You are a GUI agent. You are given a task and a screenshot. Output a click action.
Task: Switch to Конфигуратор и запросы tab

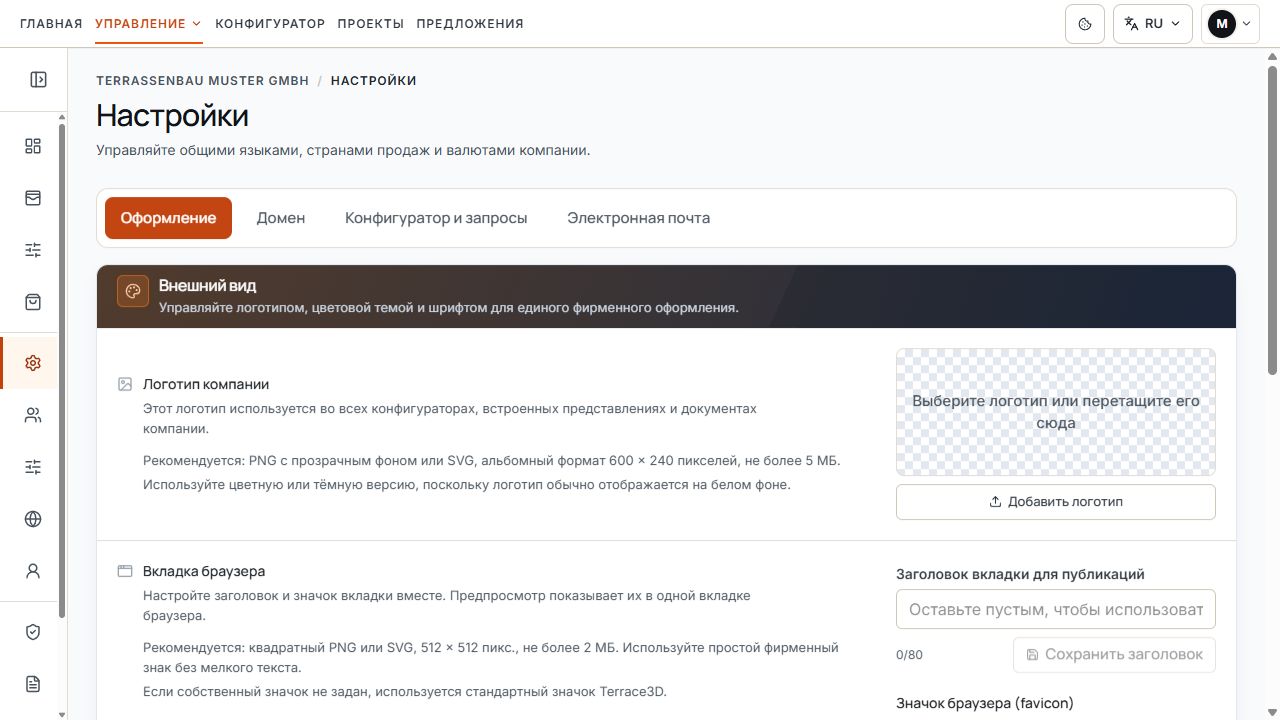[436, 218]
